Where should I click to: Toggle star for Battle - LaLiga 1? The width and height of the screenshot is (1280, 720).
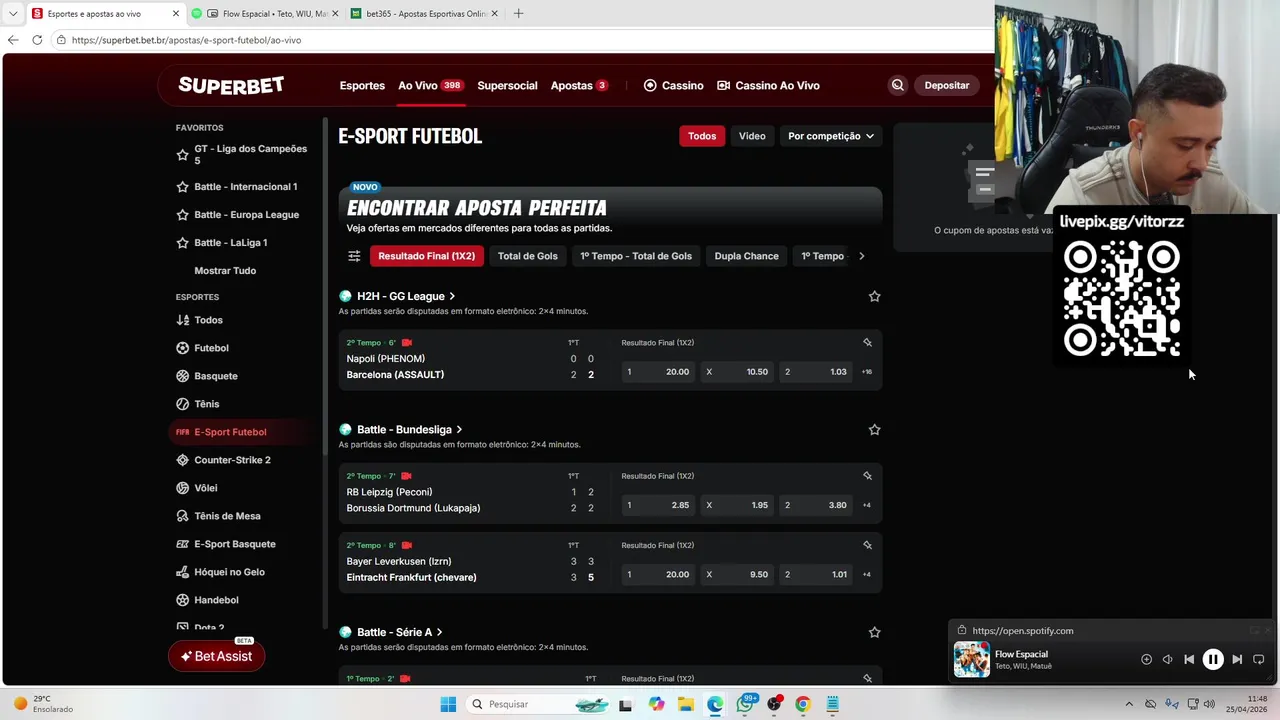click(x=182, y=243)
